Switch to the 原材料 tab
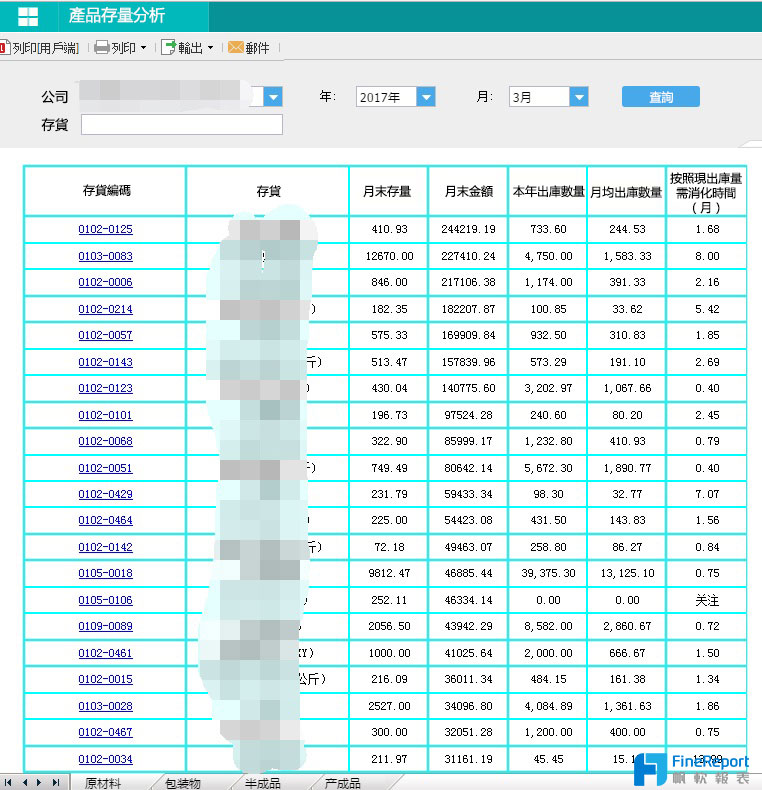The width and height of the screenshot is (762, 790). point(102,783)
